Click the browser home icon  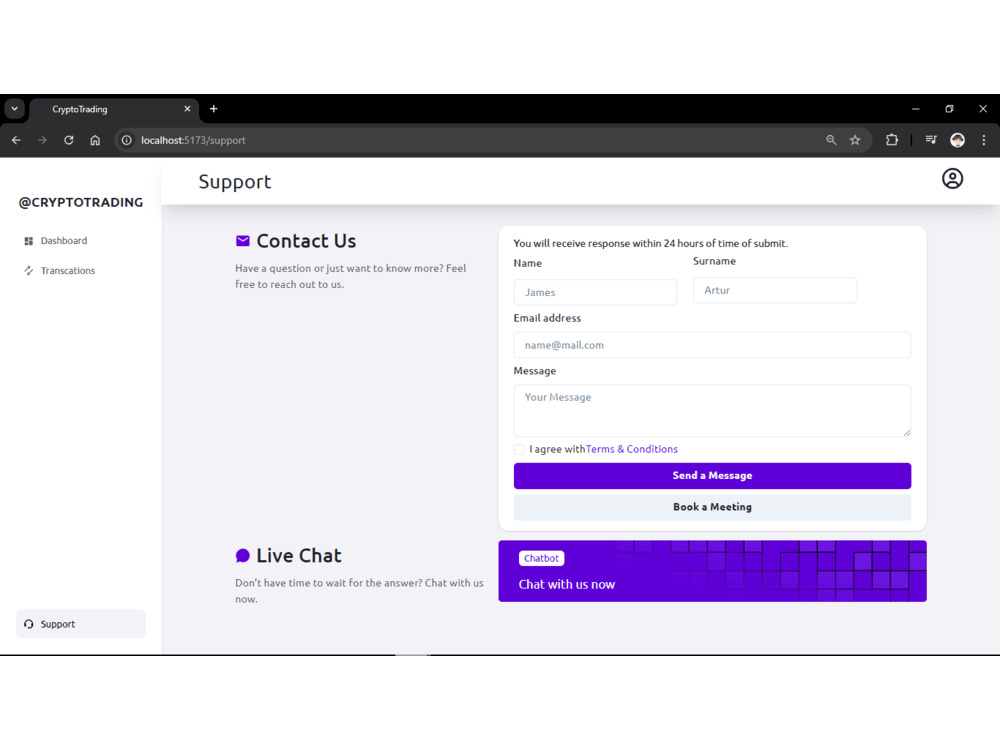pos(95,140)
